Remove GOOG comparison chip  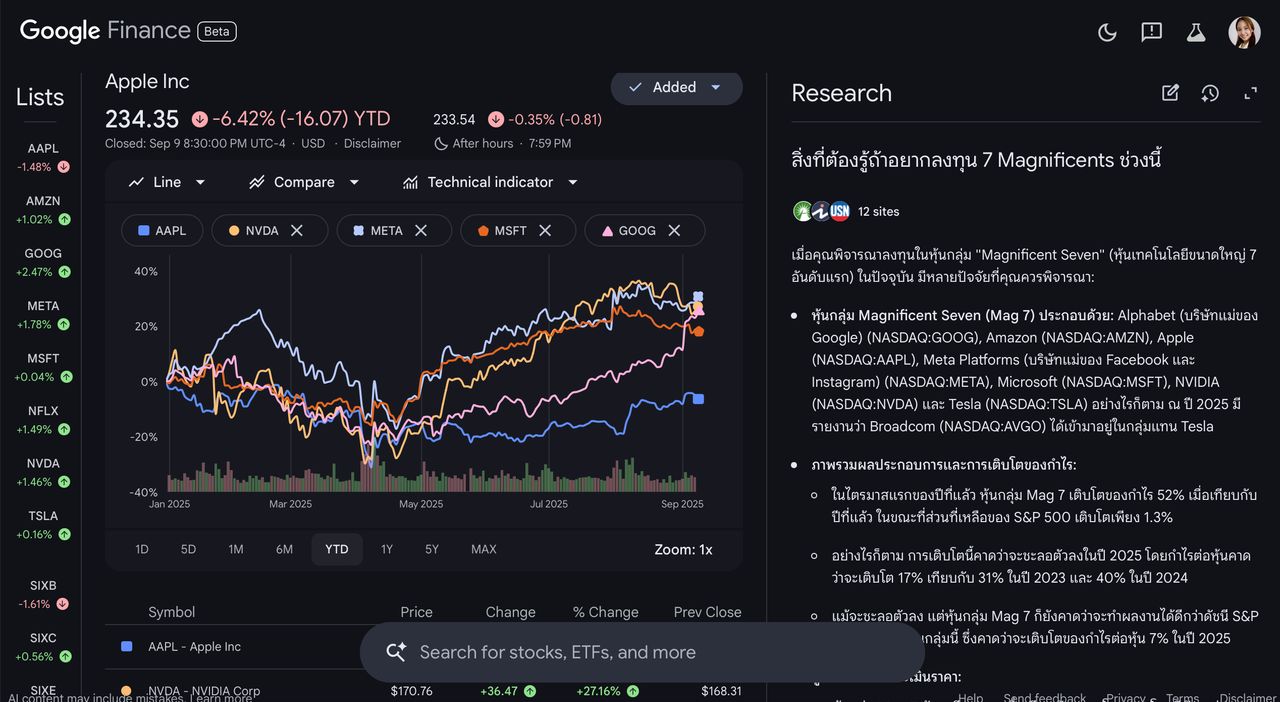pyautogui.click(x=674, y=231)
